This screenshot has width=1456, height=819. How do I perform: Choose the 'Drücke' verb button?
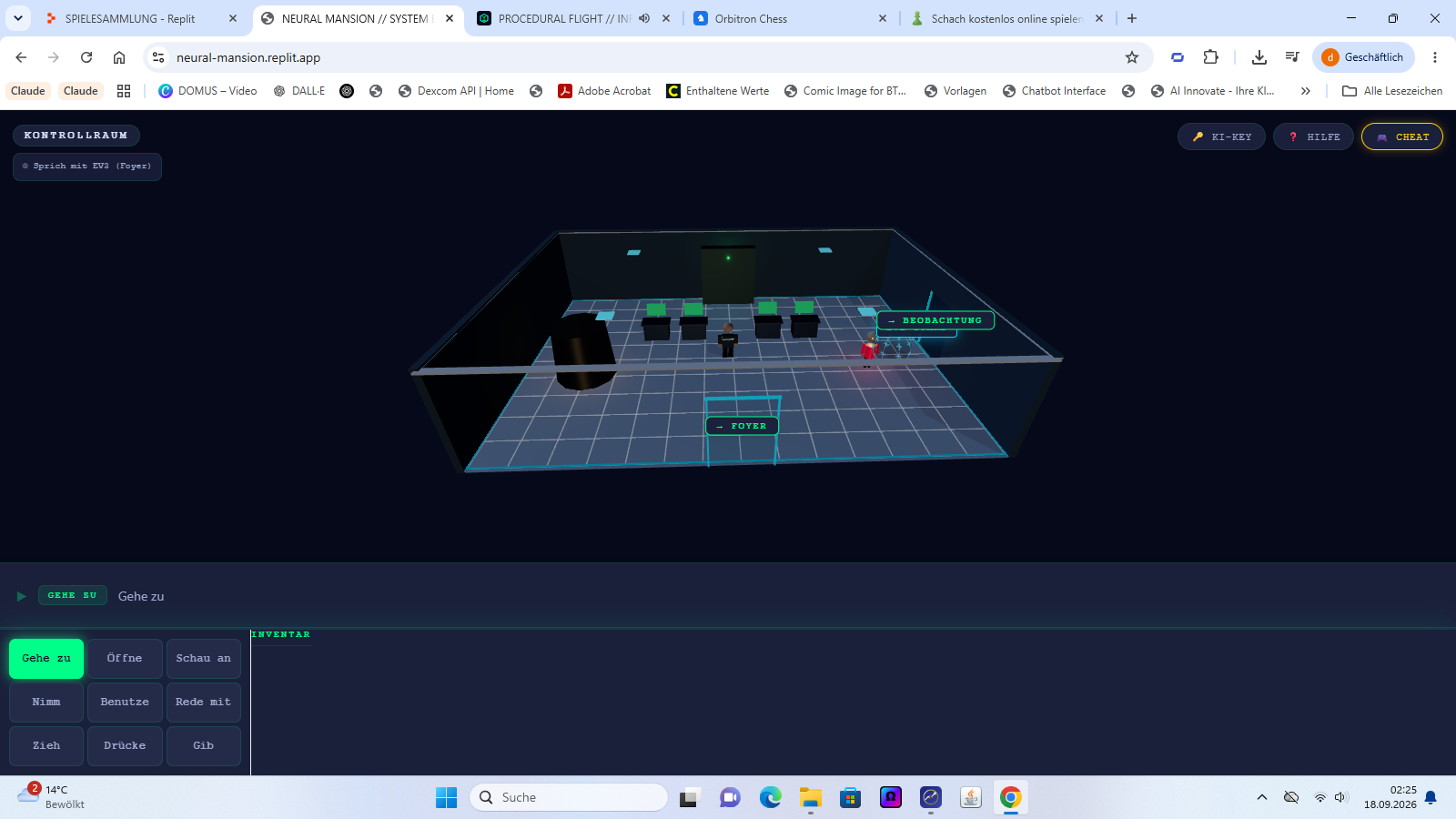125,745
